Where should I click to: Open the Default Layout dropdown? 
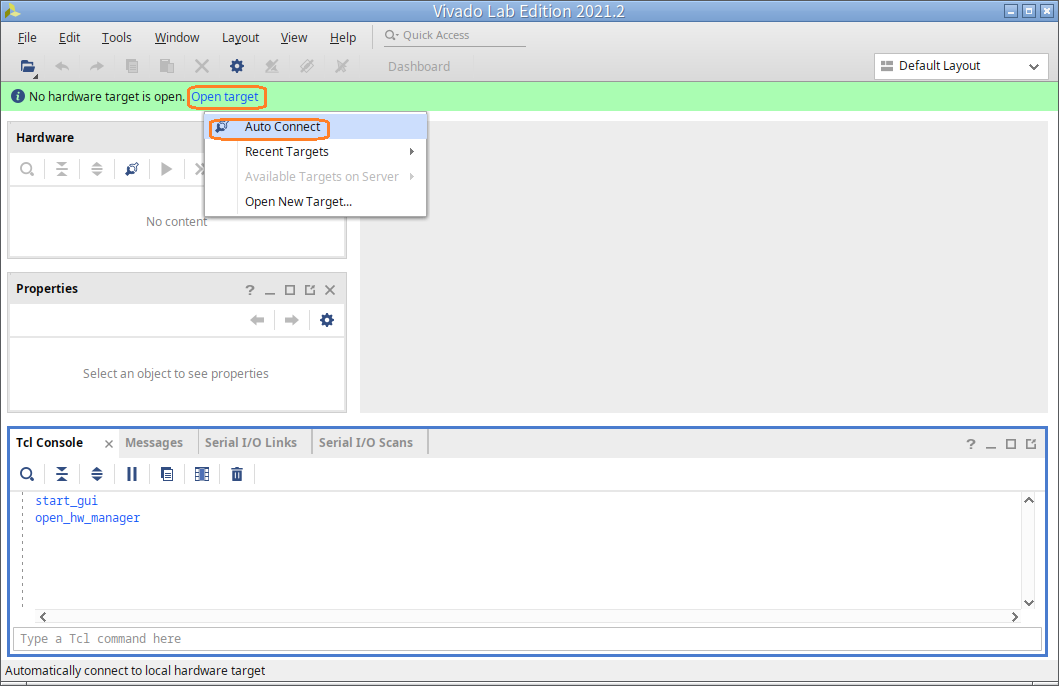[961, 66]
